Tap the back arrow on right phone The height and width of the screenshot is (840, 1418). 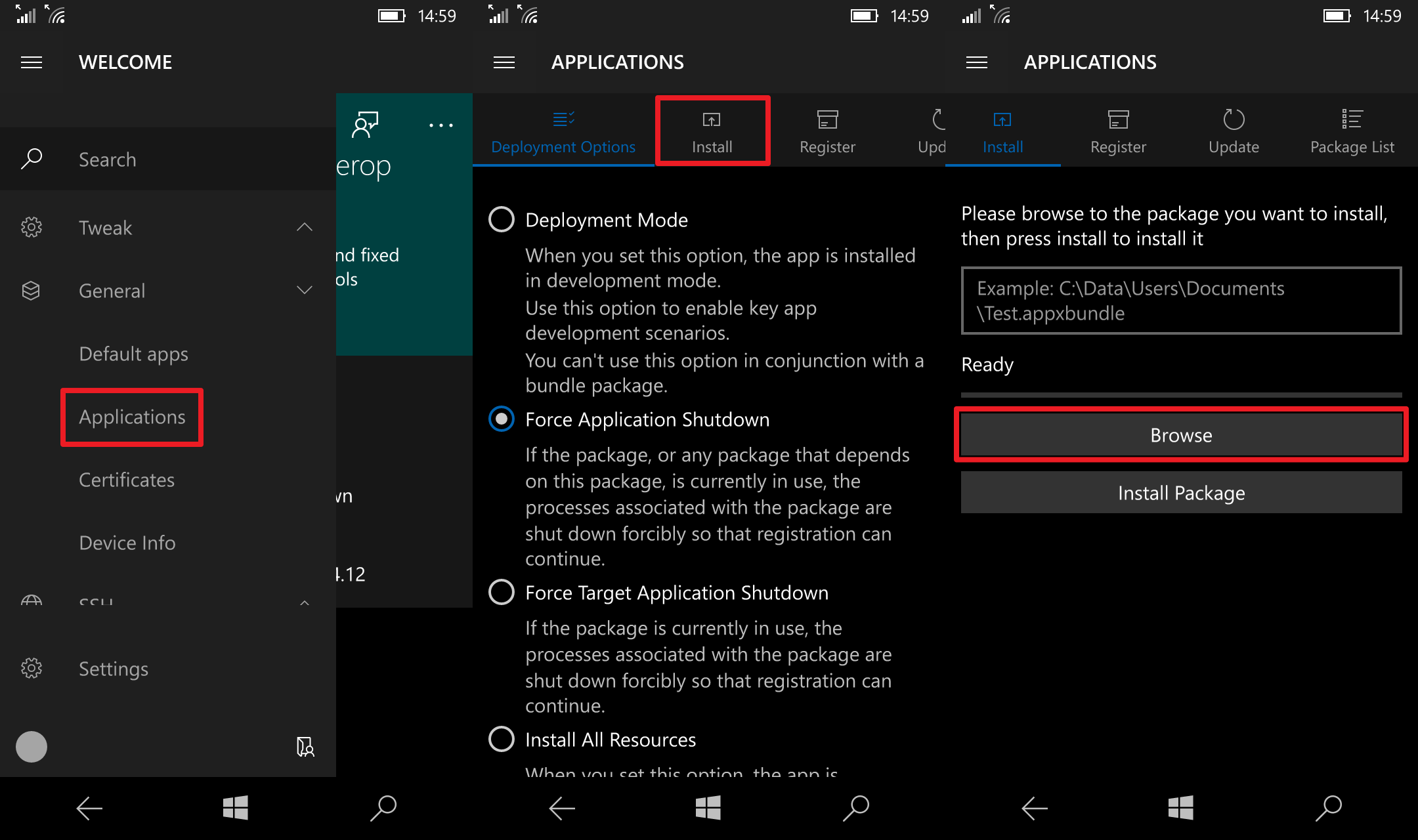(1035, 808)
